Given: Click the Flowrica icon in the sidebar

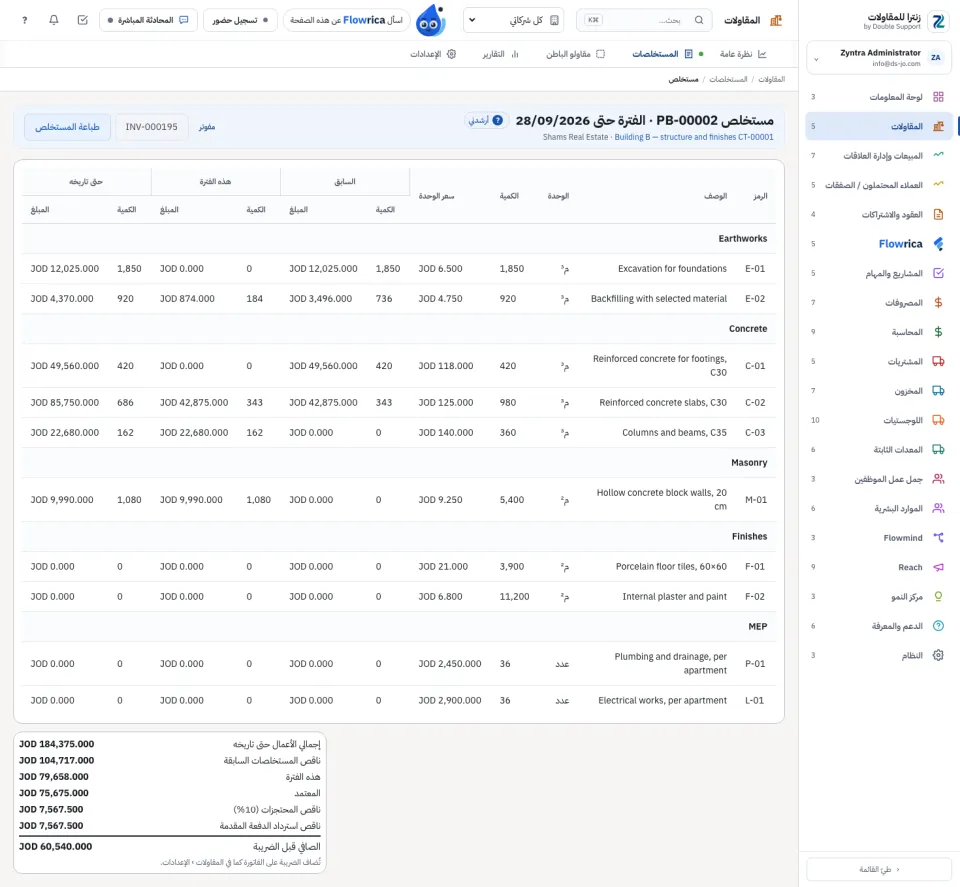Looking at the screenshot, I should click(x=938, y=244).
